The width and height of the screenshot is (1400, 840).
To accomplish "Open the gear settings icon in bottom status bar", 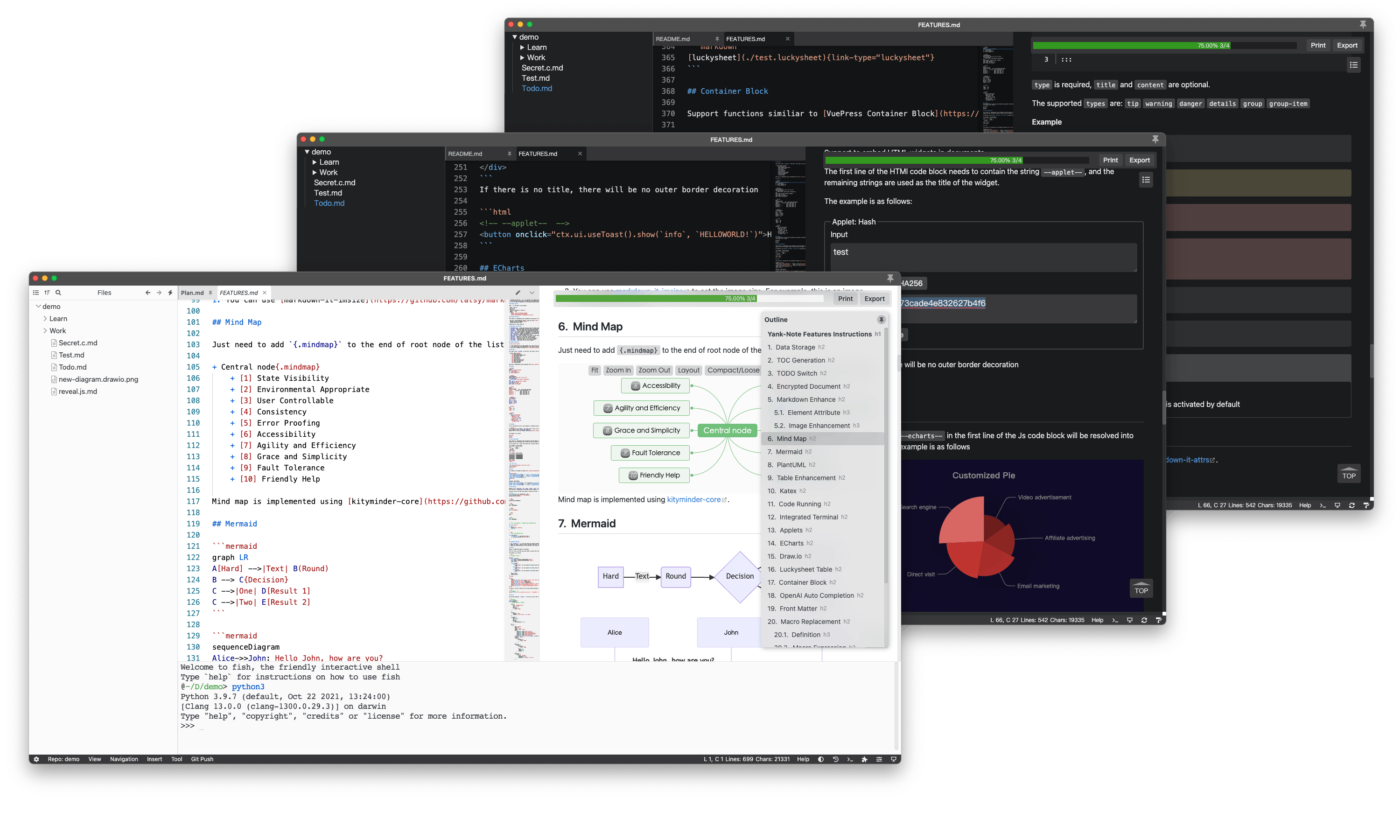I will coord(37,759).
